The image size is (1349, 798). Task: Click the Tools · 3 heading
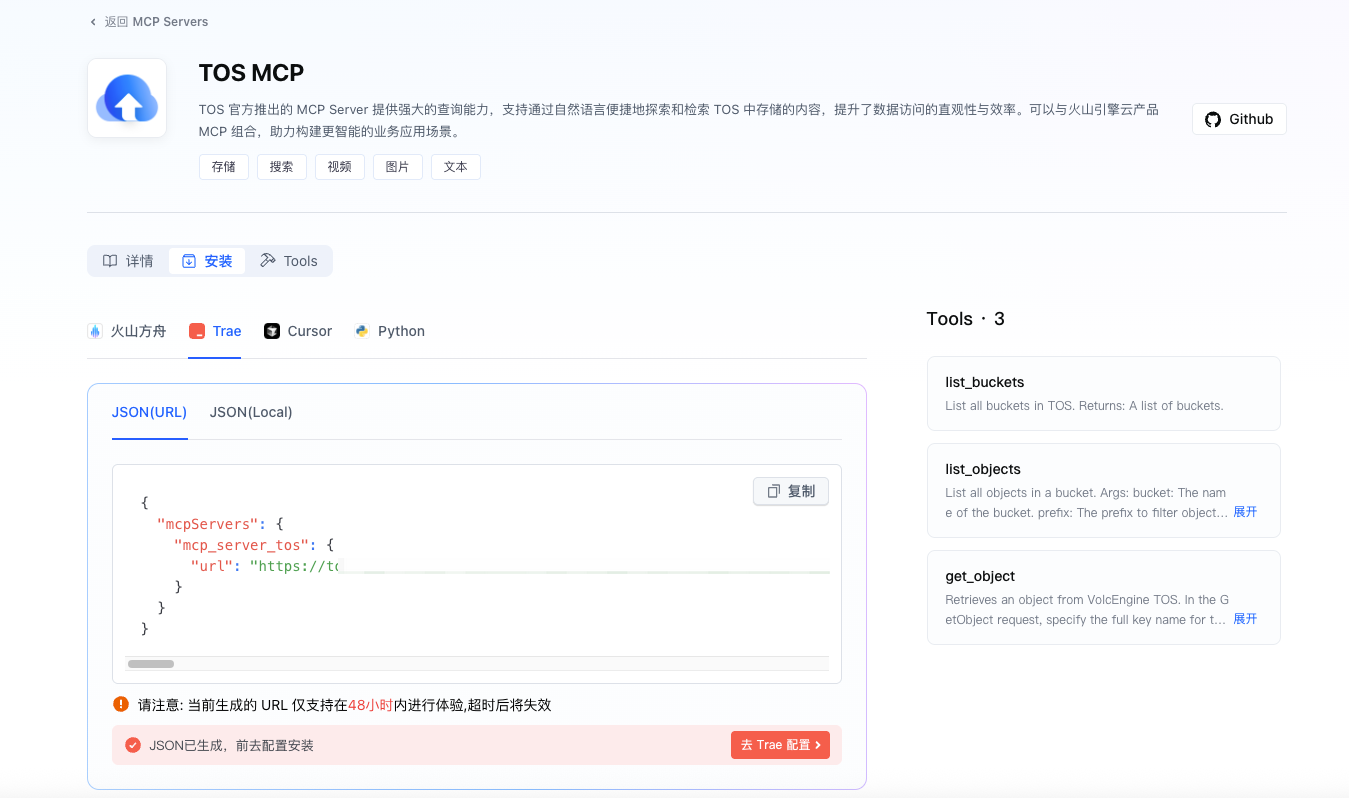click(x=966, y=319)
